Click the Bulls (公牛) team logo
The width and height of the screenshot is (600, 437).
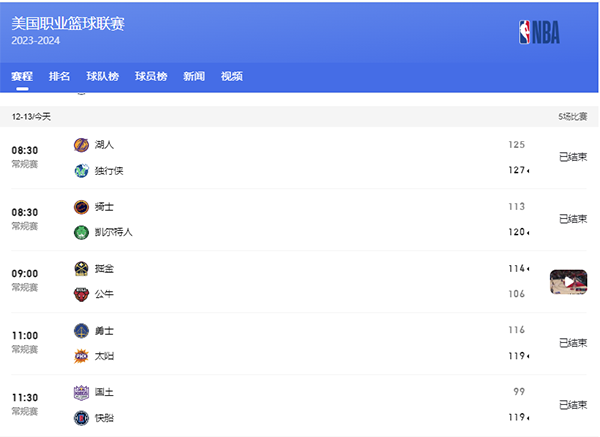(81, 294)
